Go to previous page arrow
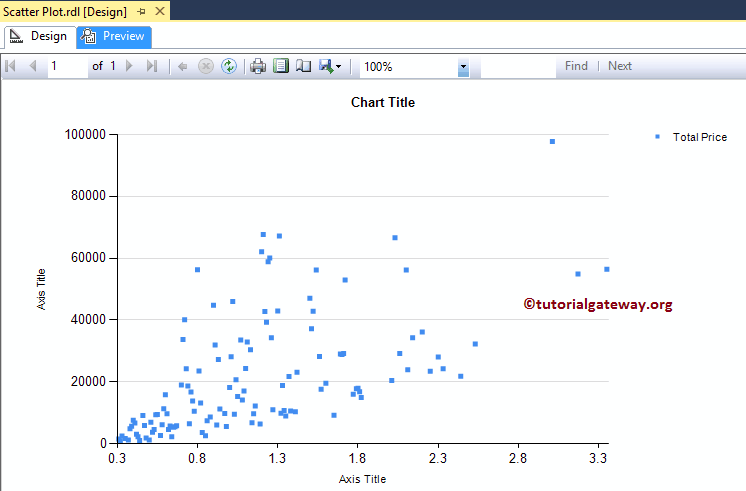Screen dimensions: 746x491 [x=33, y=66]
